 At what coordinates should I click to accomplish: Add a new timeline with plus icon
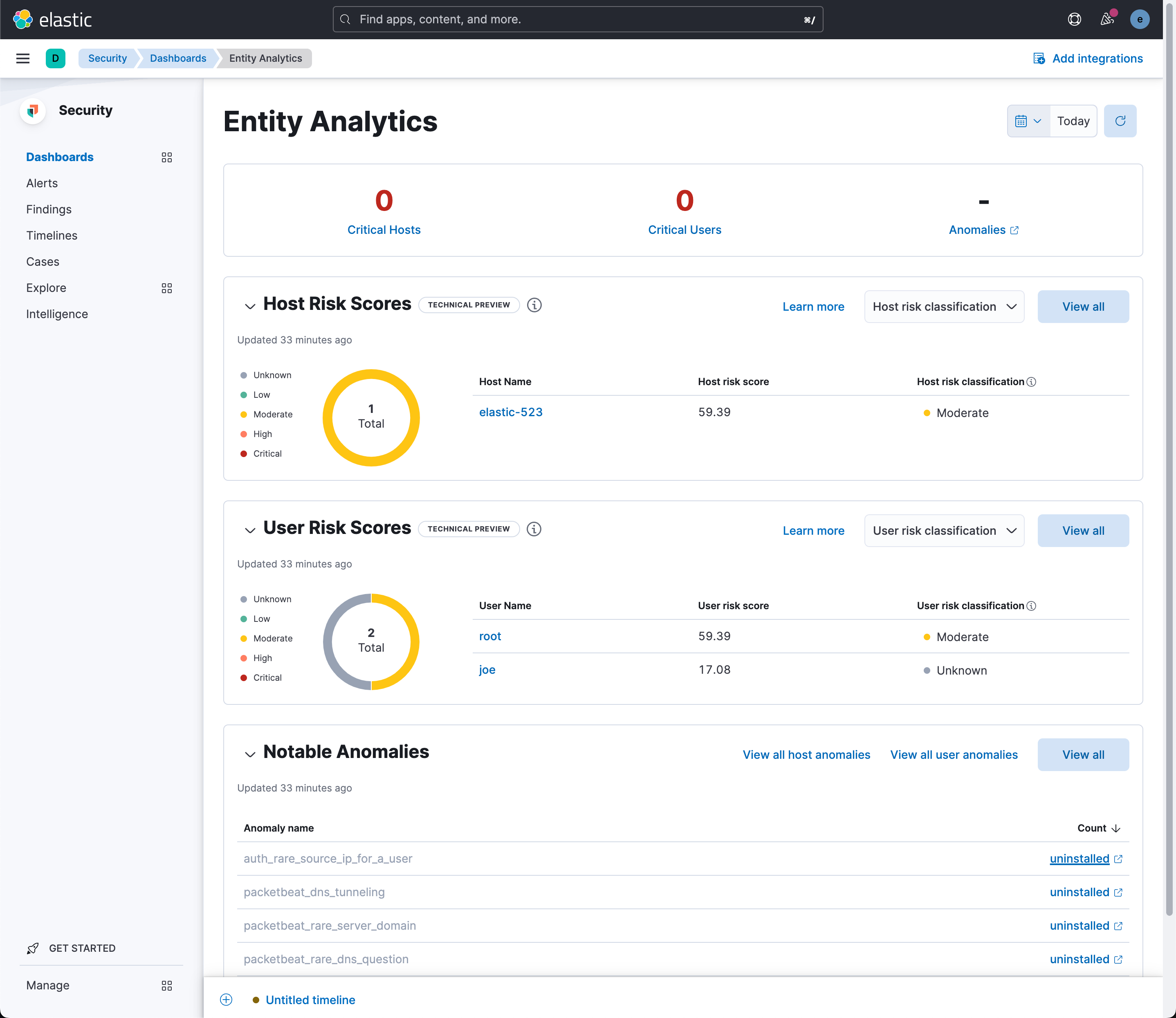[x=226, y=1000]
